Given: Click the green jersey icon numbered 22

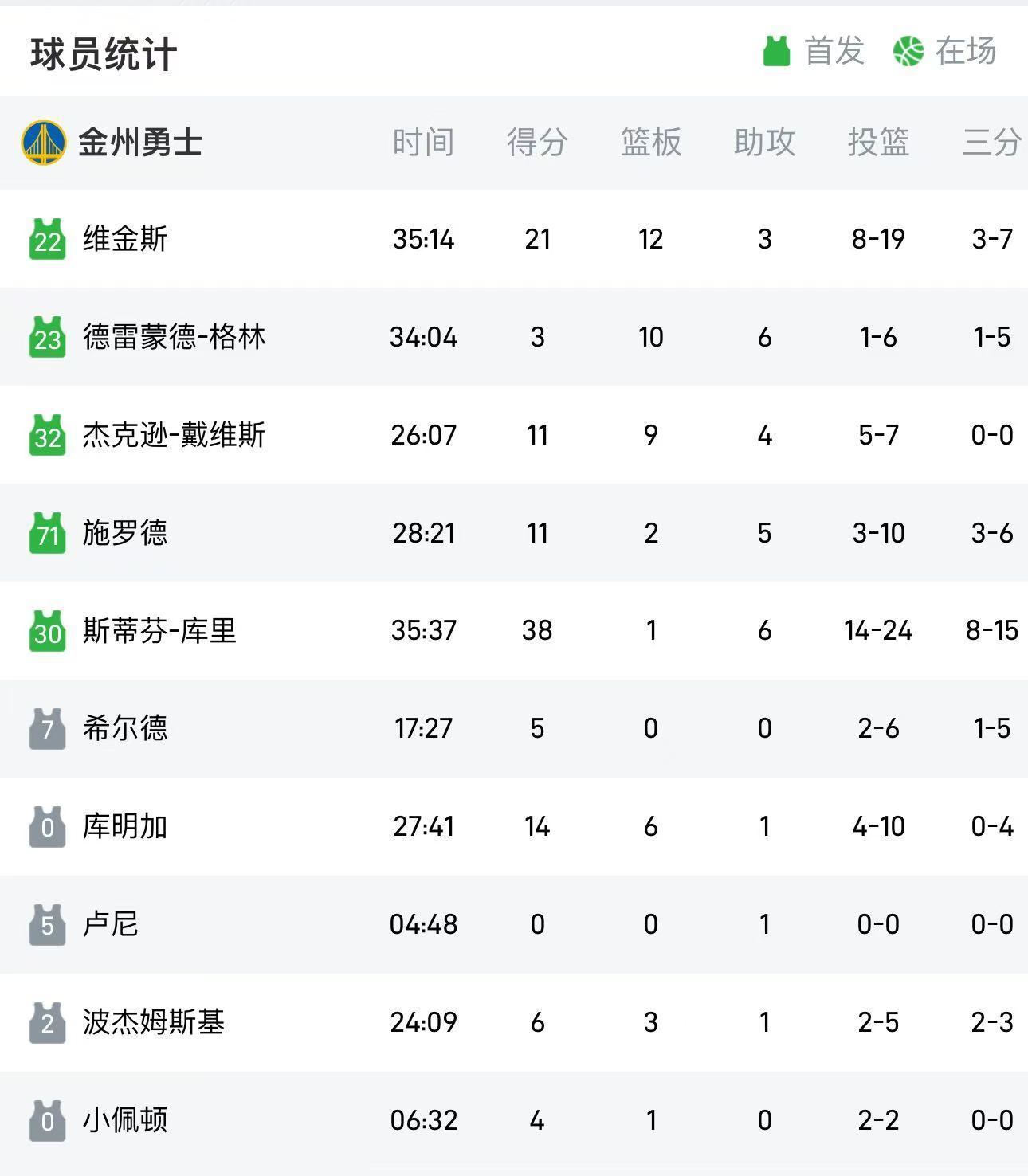Looking at the screenshot, I should click(x=47, y=239).
